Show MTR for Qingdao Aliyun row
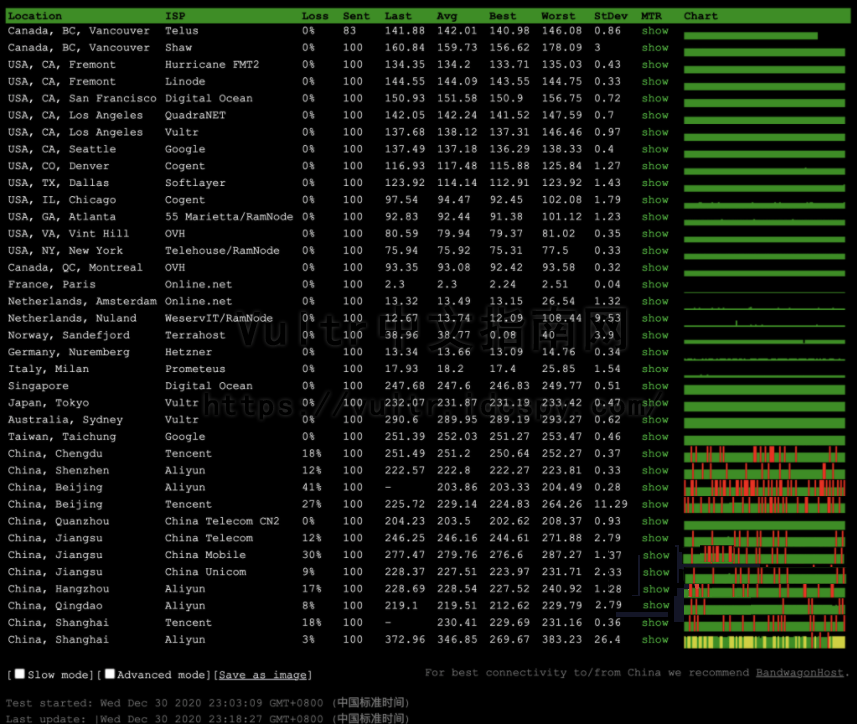The height and width of the screenshot is (724, 857). (656, 605)
